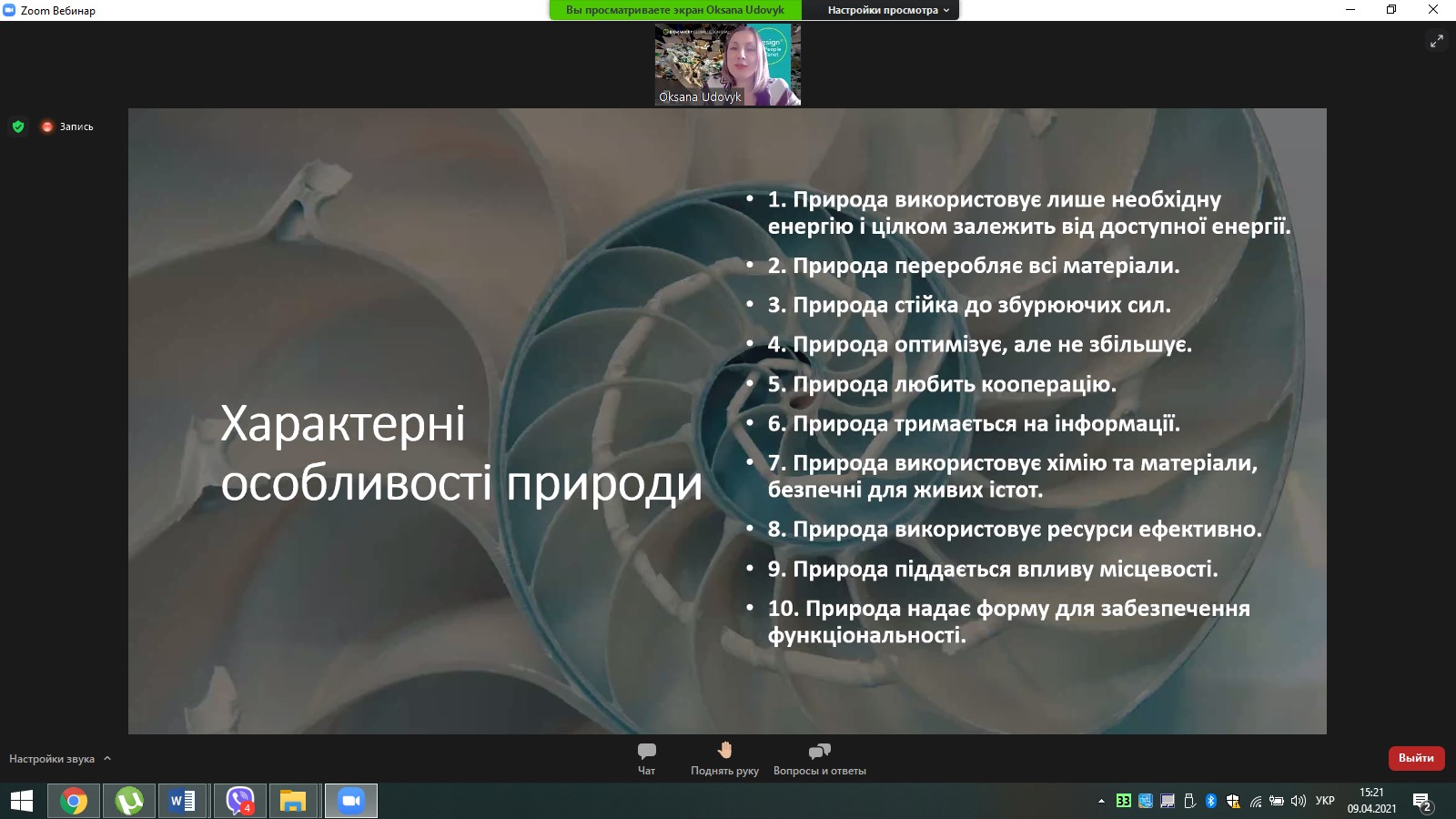Viewport: 1456px width, 819px height.
Task: Open the Windows Start menu
Action: [x=22, y=801]
